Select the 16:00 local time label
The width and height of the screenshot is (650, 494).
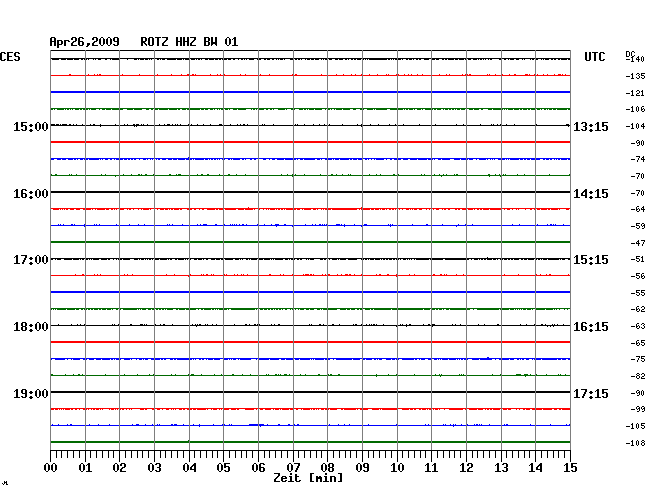[x=31, y=194]
